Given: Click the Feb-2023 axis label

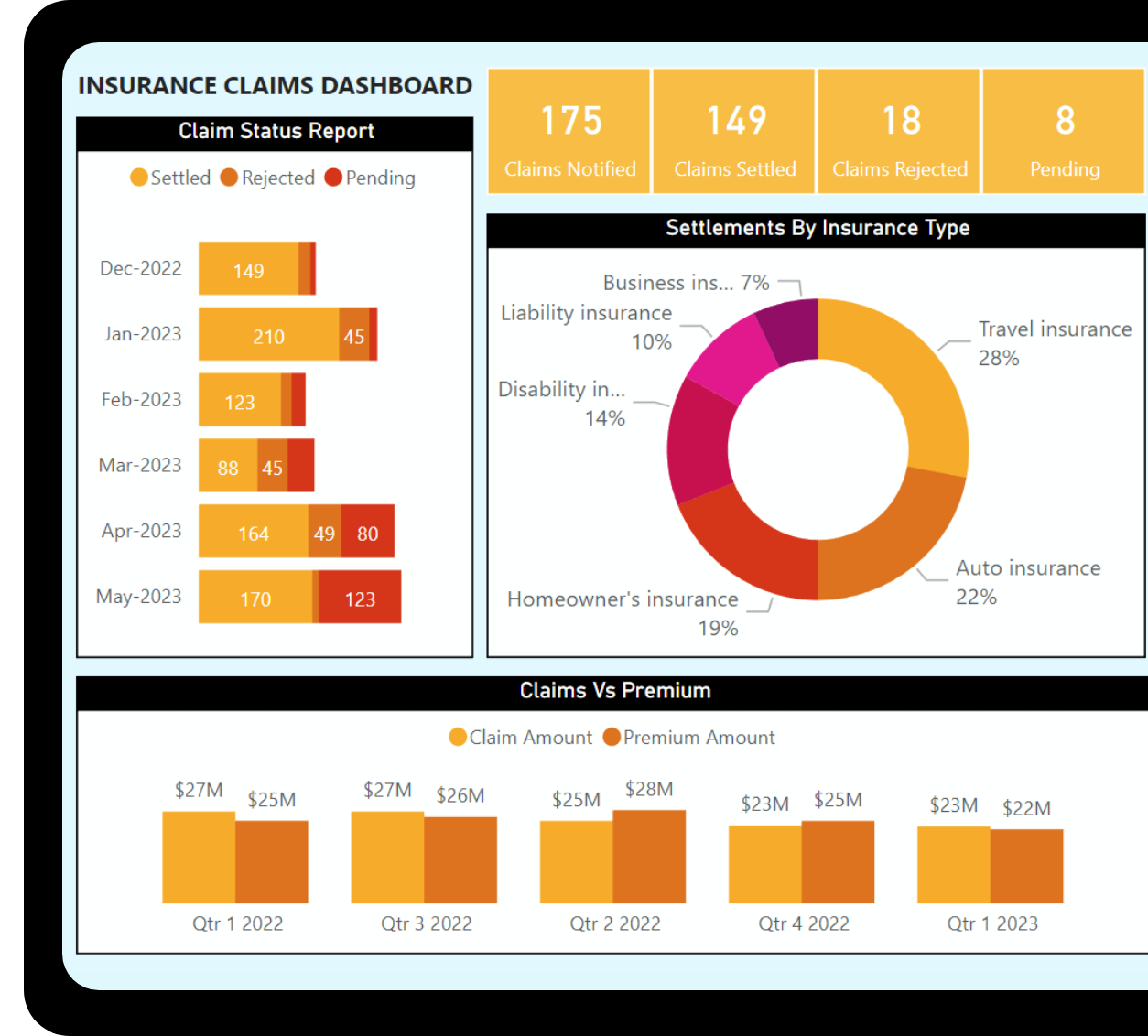Looking at the screenshot, I should [142, 400].
